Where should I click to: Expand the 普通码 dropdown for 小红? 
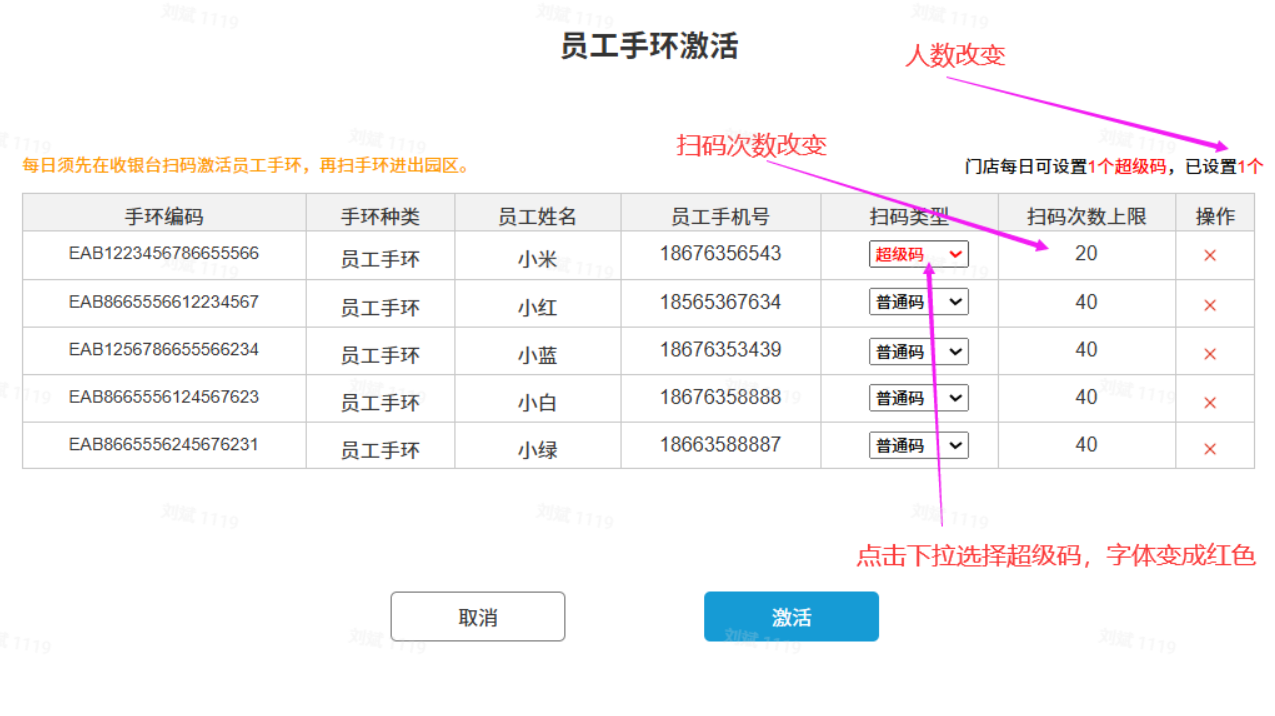click(x=918, y=302)
